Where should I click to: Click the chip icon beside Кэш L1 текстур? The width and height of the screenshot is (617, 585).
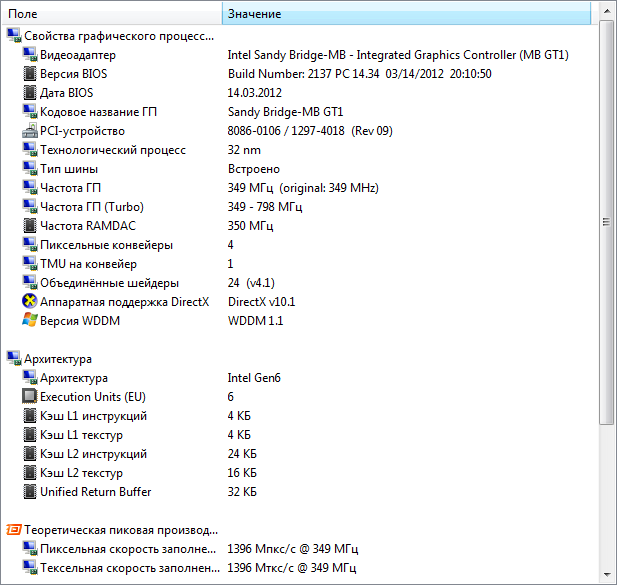click(30, 434)
